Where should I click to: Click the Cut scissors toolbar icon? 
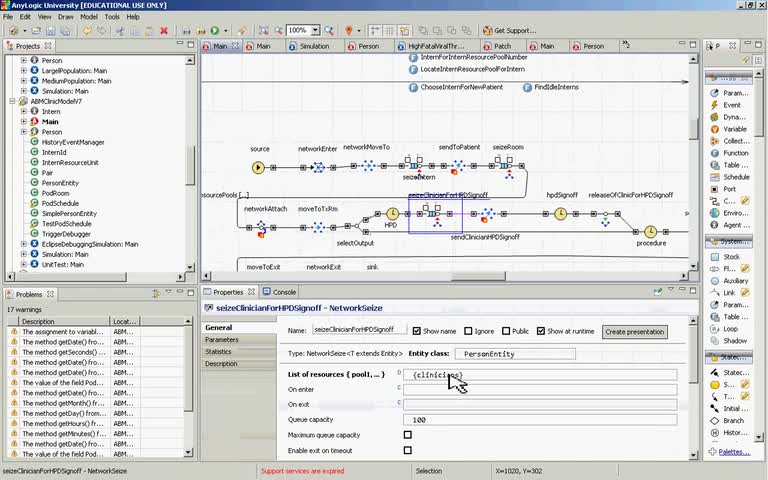click(119, 30)
